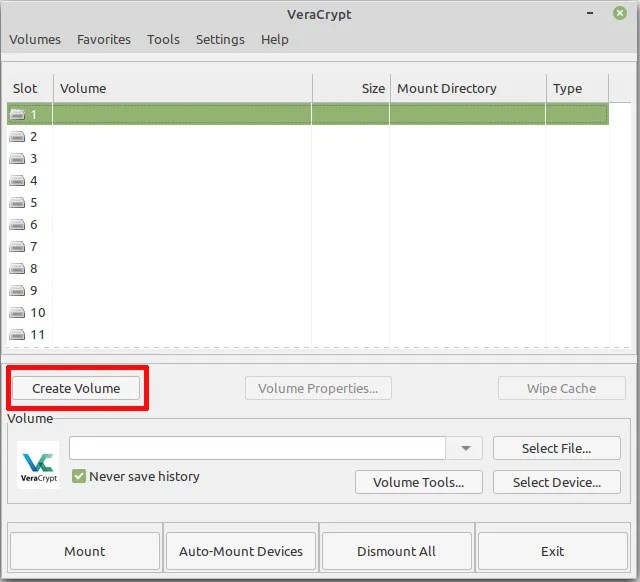Choose Select File to browse volumes
640x582 pixels.
pos(557,448)
